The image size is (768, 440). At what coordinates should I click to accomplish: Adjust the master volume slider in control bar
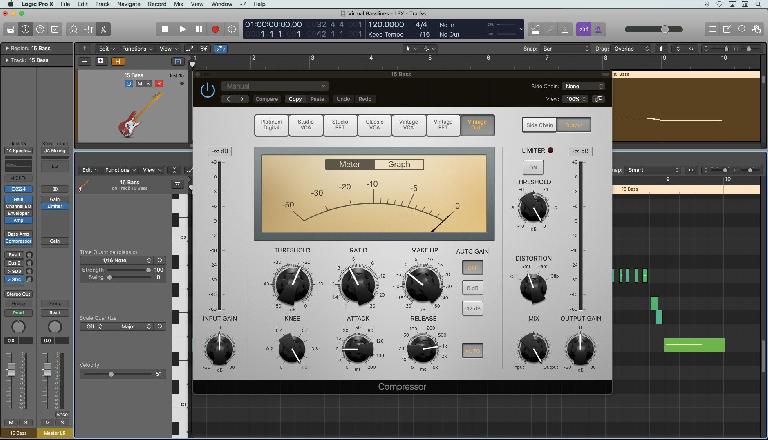click(x=653, y=29)
